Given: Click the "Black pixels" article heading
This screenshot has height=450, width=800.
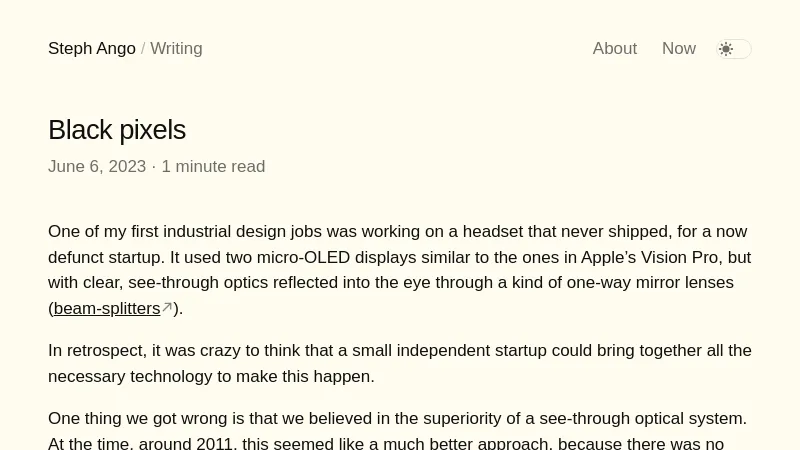Looking at the screenshot, I should tap(117, 130).
